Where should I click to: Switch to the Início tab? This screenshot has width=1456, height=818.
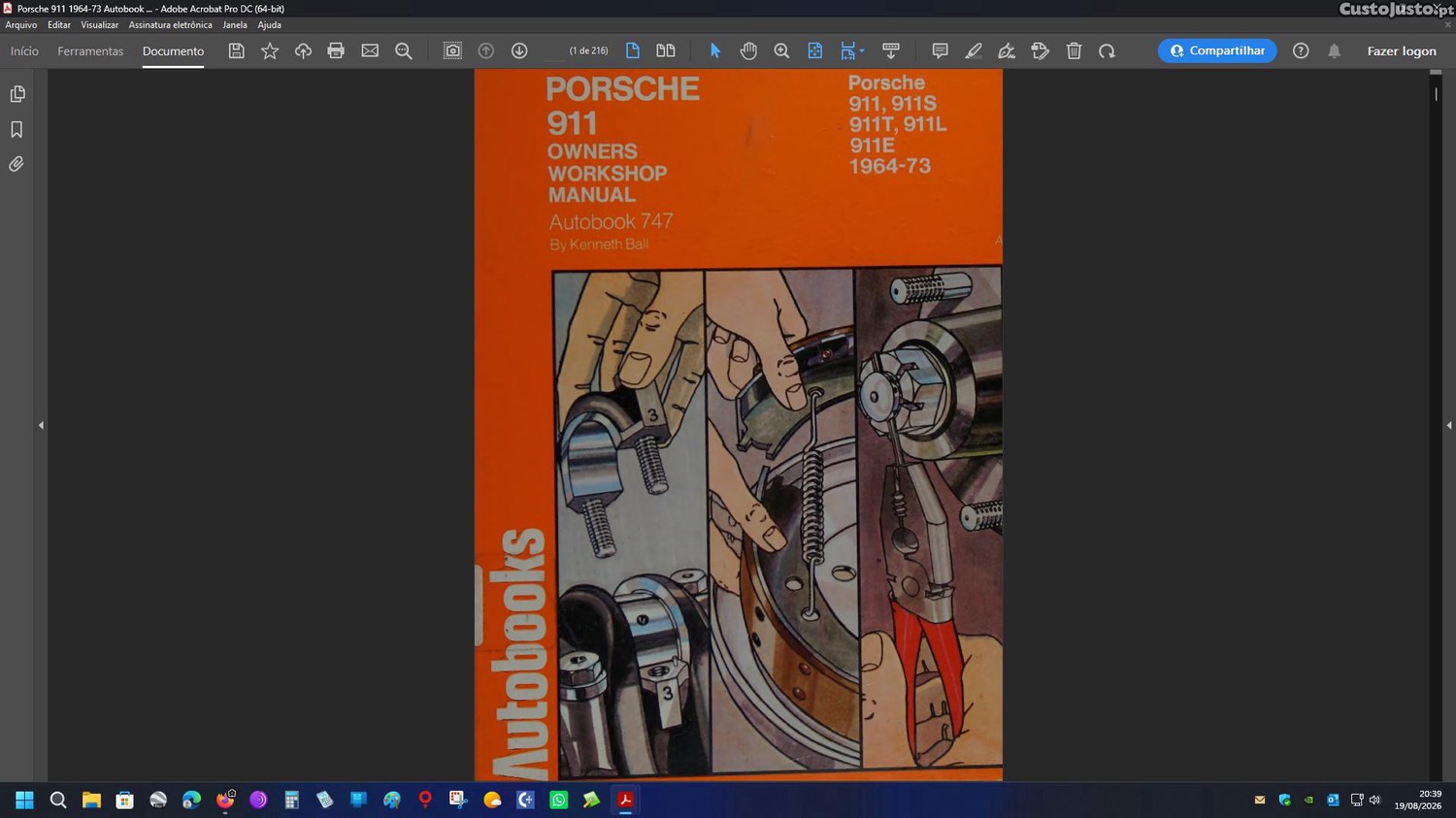click(24, 50)
